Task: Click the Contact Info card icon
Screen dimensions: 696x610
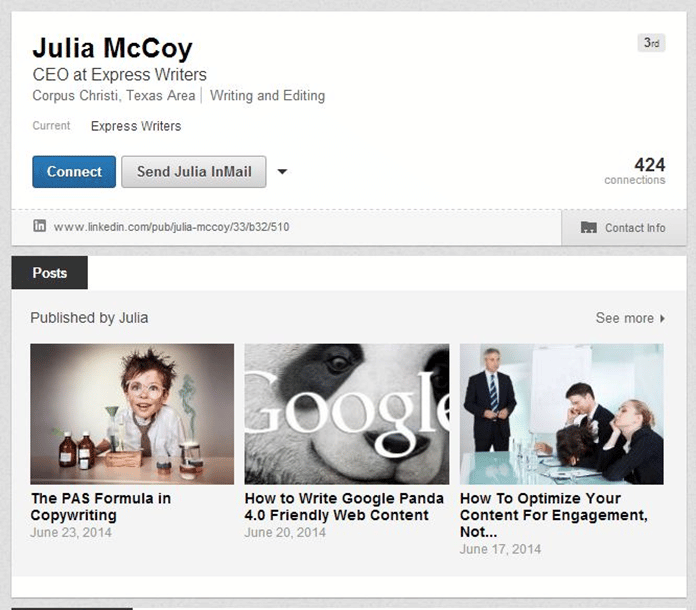Action: (x=589, y=227)
